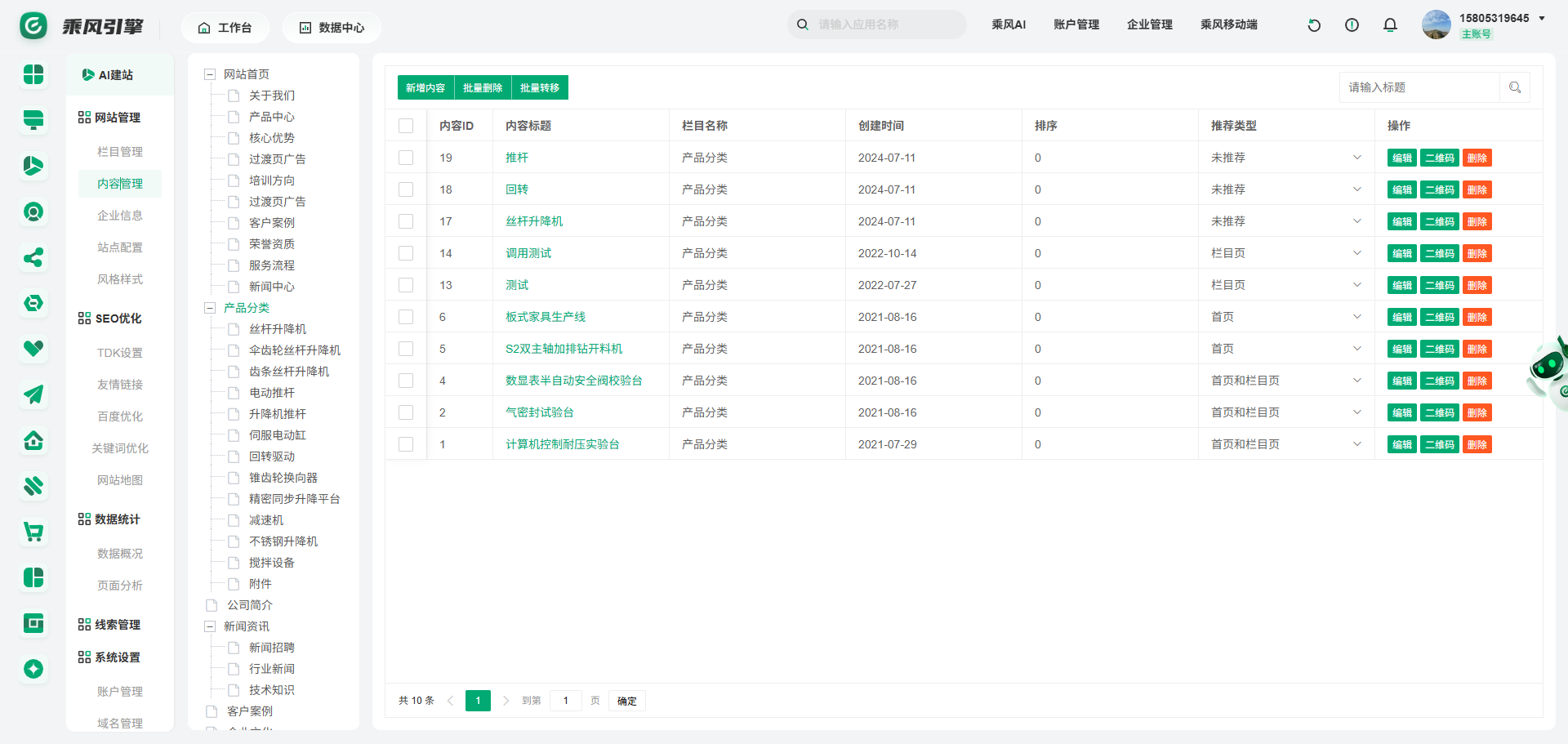
Task: Click the robot assistant at right edge
Action: (x=1548, y=369)
